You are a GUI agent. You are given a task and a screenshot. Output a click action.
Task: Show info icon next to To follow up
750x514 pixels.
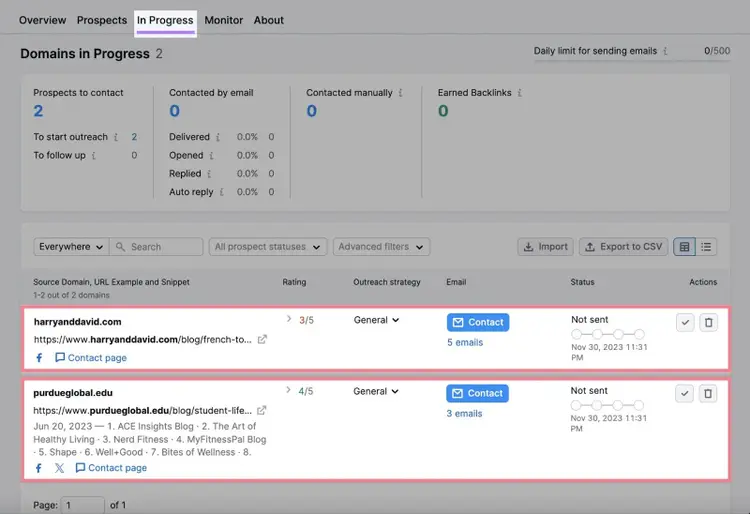coord(94,155)
